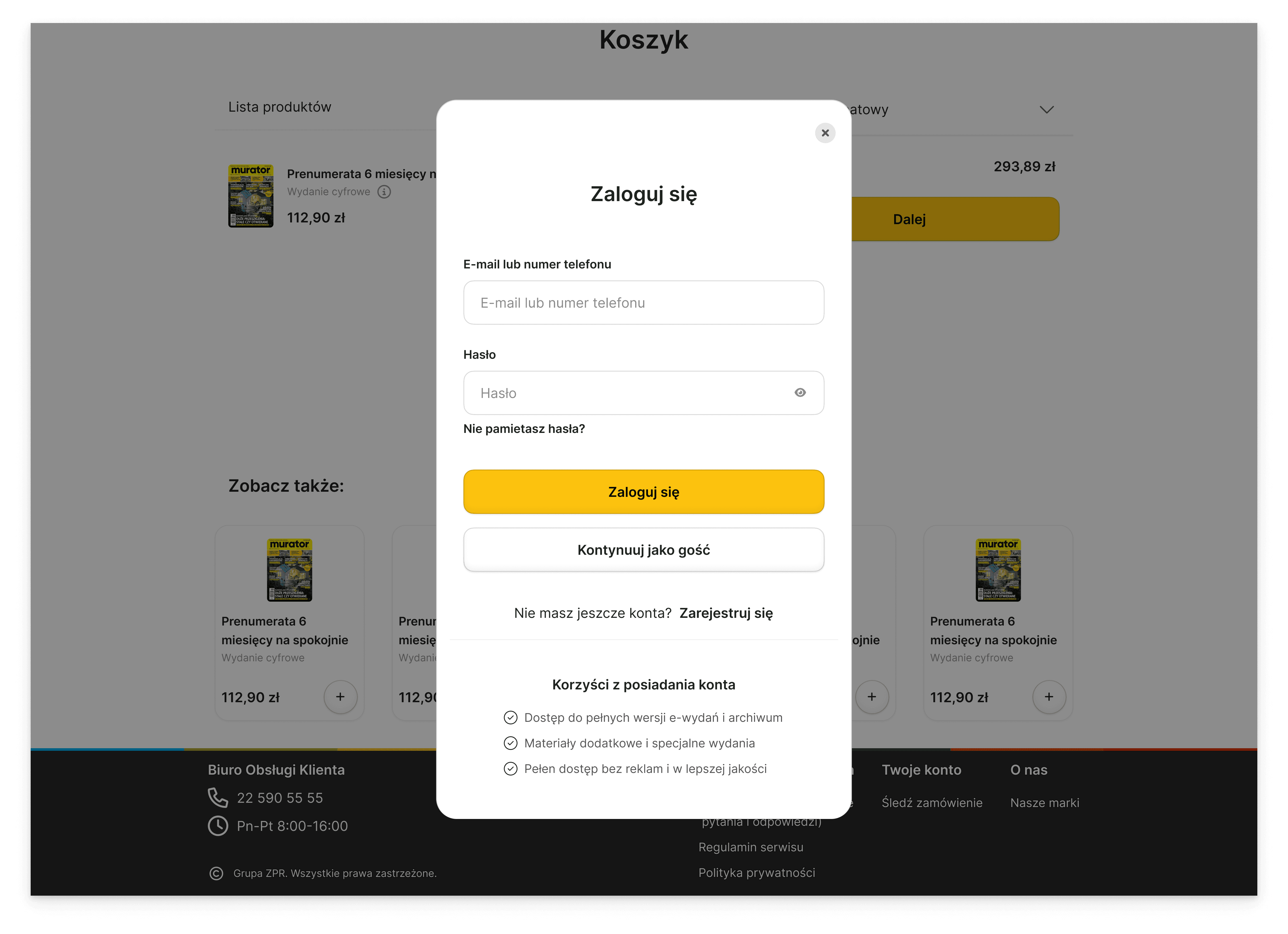Close the login modal with X
This screenshot has width=1288, height=934.
(825, 133)
